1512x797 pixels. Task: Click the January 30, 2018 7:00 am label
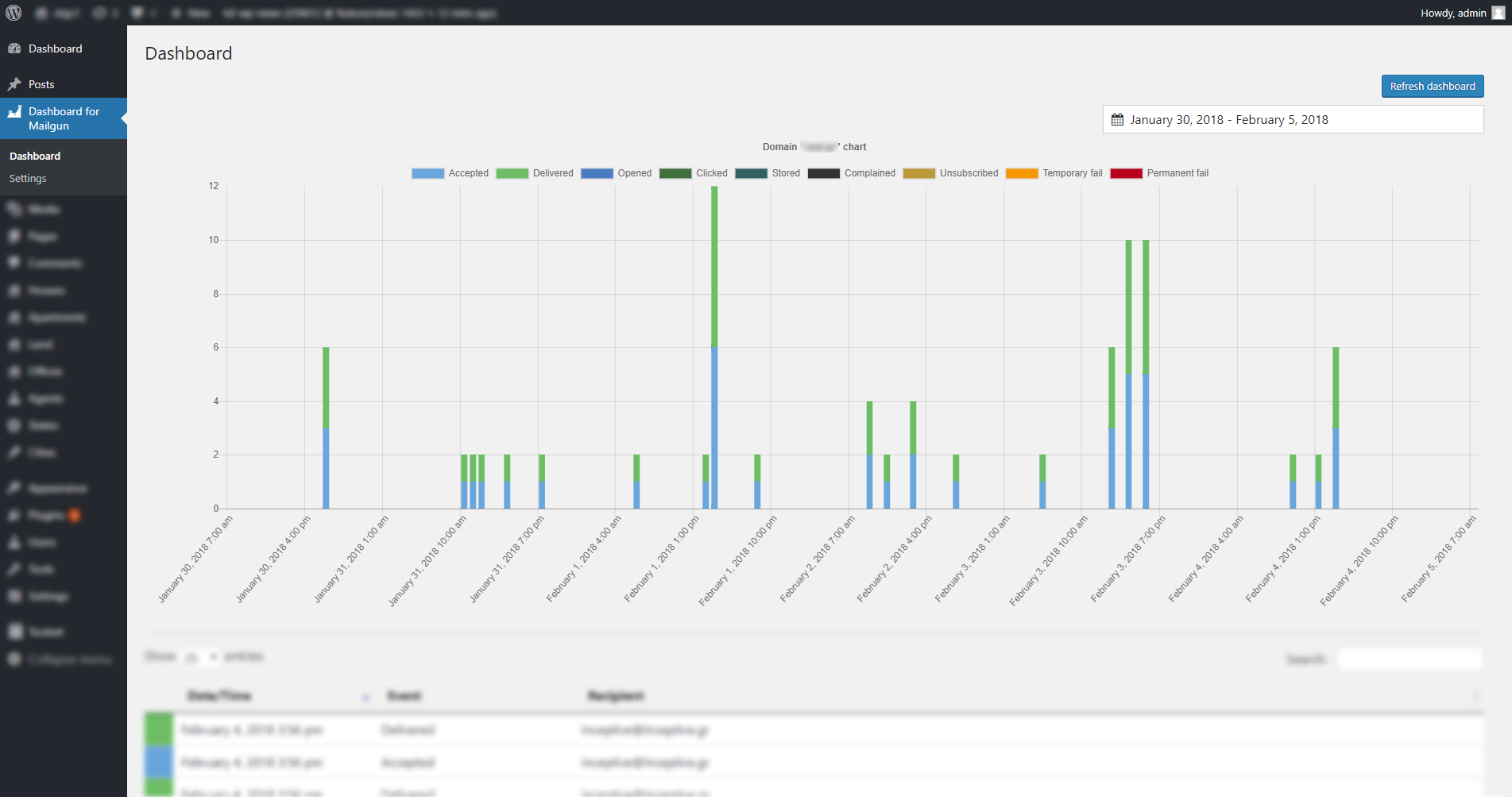[195, 559]
